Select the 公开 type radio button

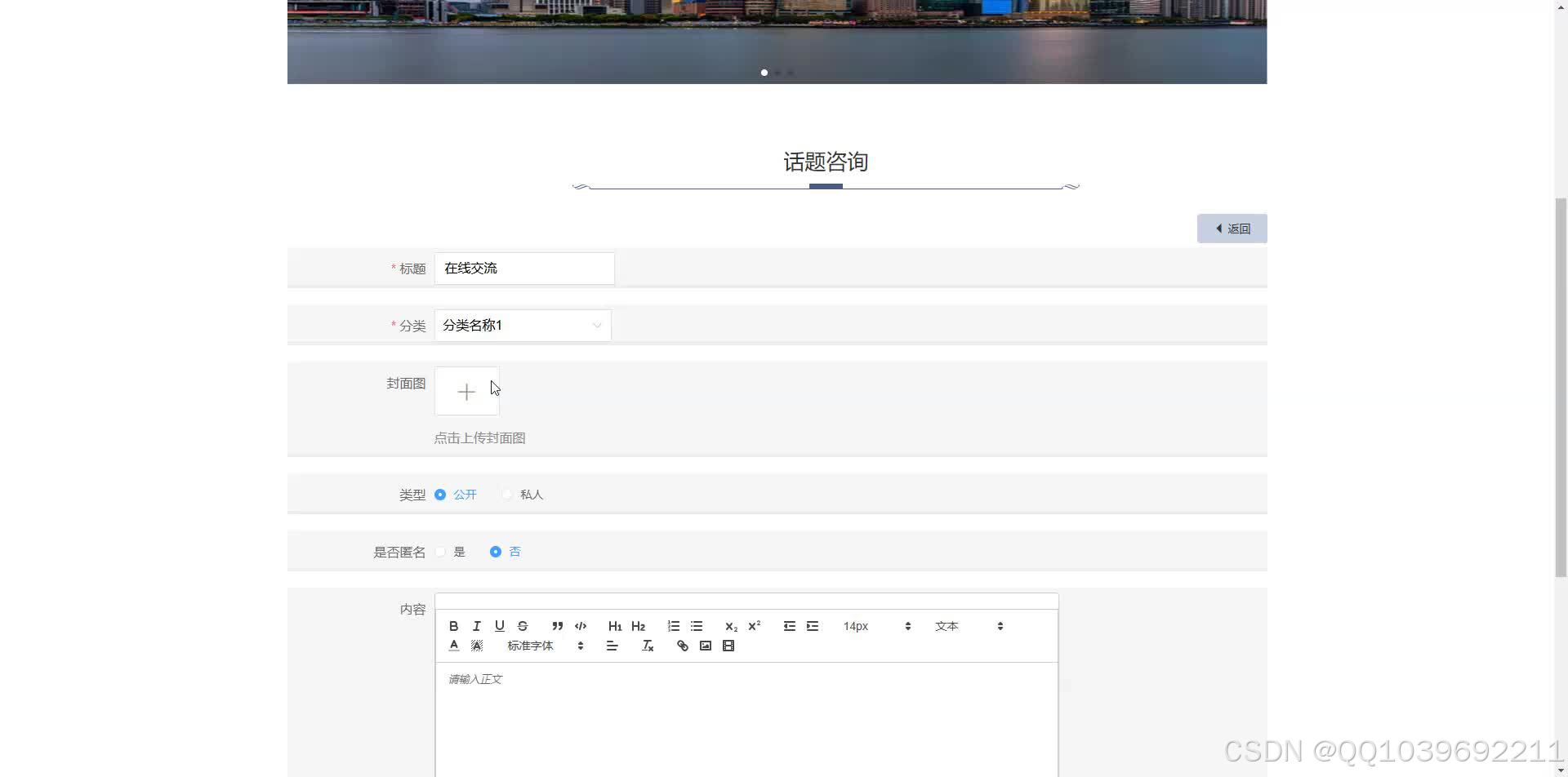point(440,494)
